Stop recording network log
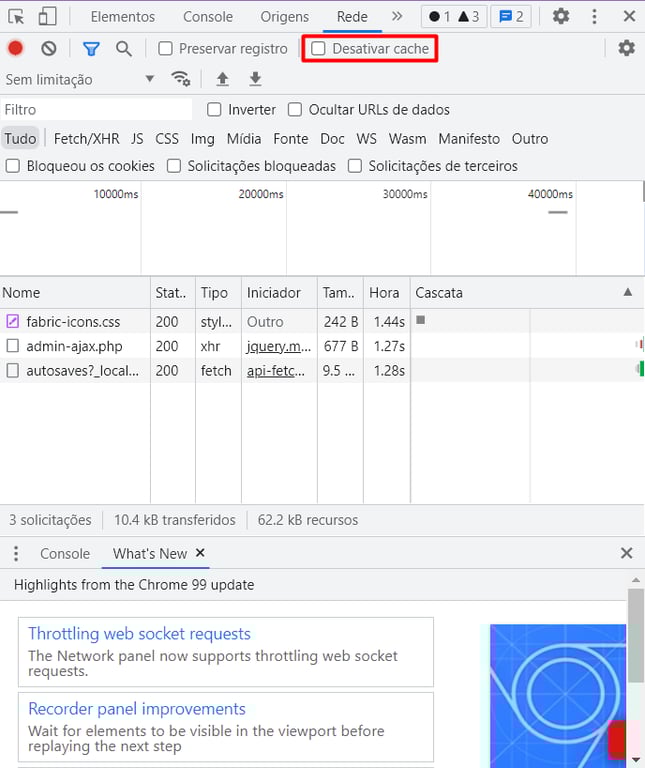Screen dimensions: 645x768 [16, 48]
